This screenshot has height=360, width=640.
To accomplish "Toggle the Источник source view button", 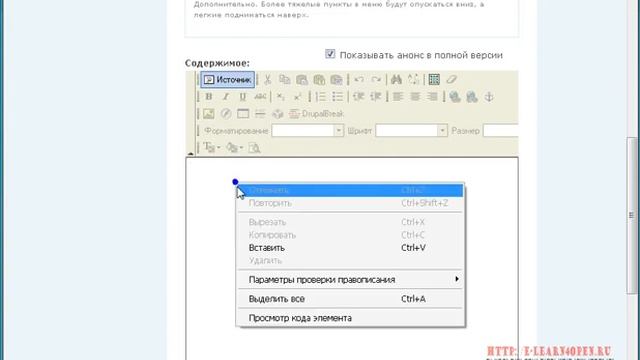I will [227, 80].
